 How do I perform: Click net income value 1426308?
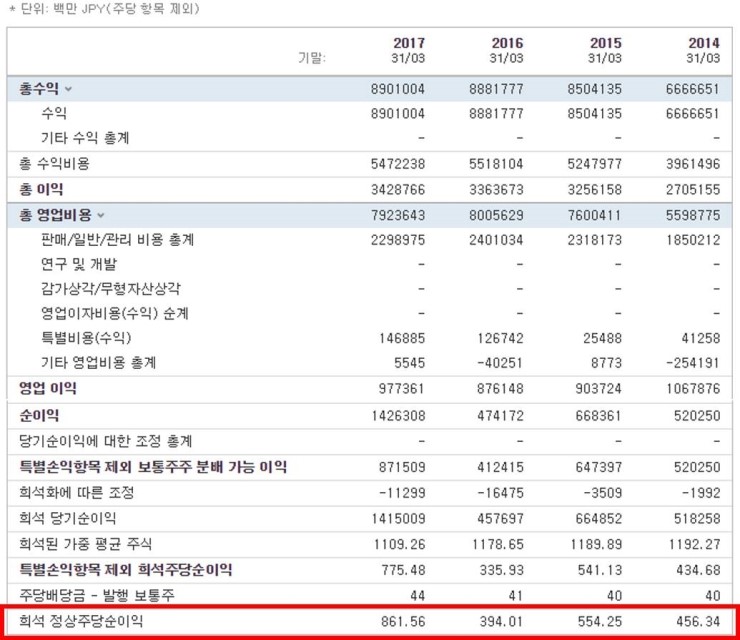398,416
